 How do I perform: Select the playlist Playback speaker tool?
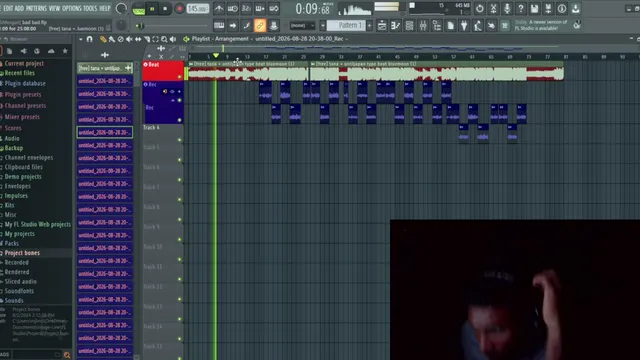tap(173, 39)
